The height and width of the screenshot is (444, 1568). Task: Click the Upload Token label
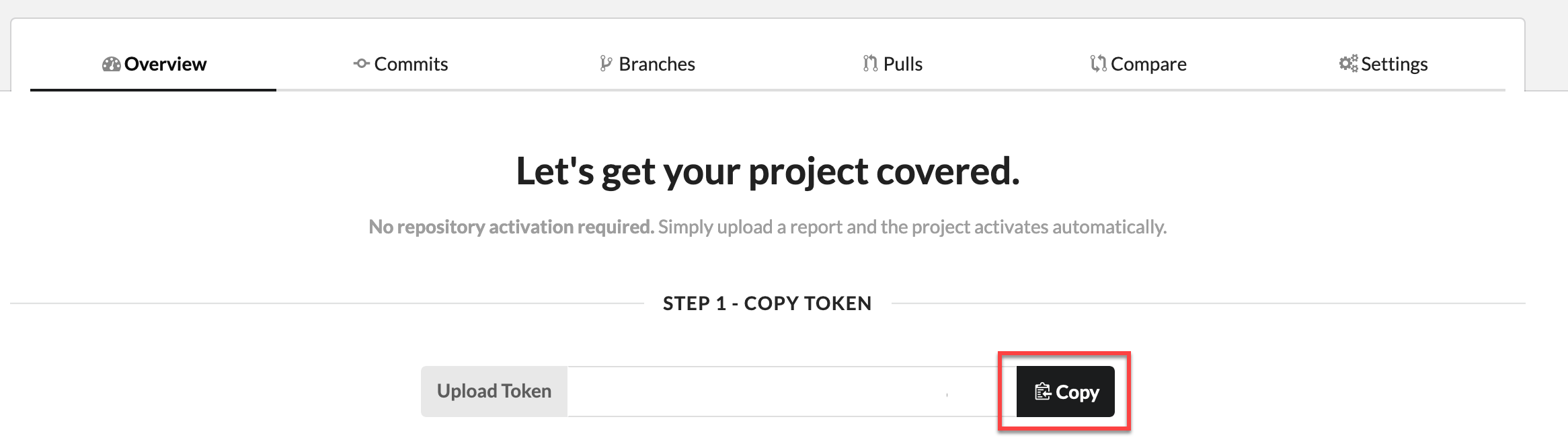494,391
